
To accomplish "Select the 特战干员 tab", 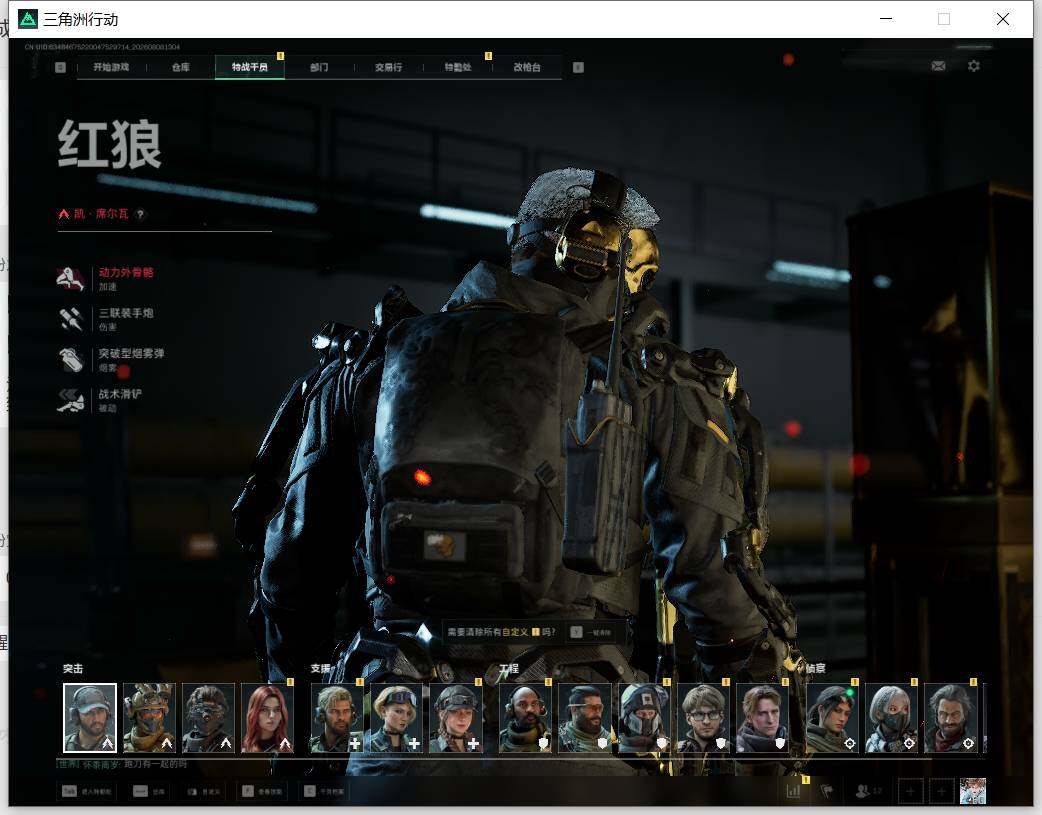I will coord(250,67).
